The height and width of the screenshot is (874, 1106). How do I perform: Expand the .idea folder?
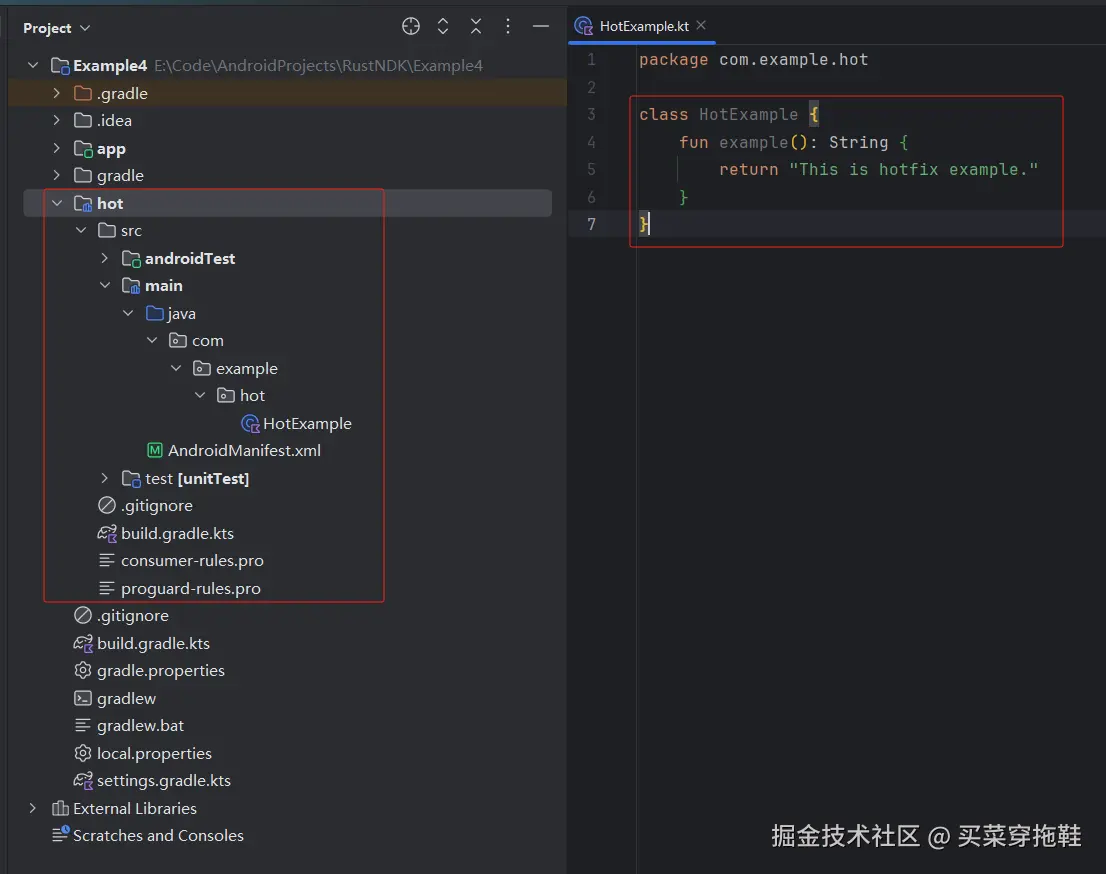tap(56, 120)
